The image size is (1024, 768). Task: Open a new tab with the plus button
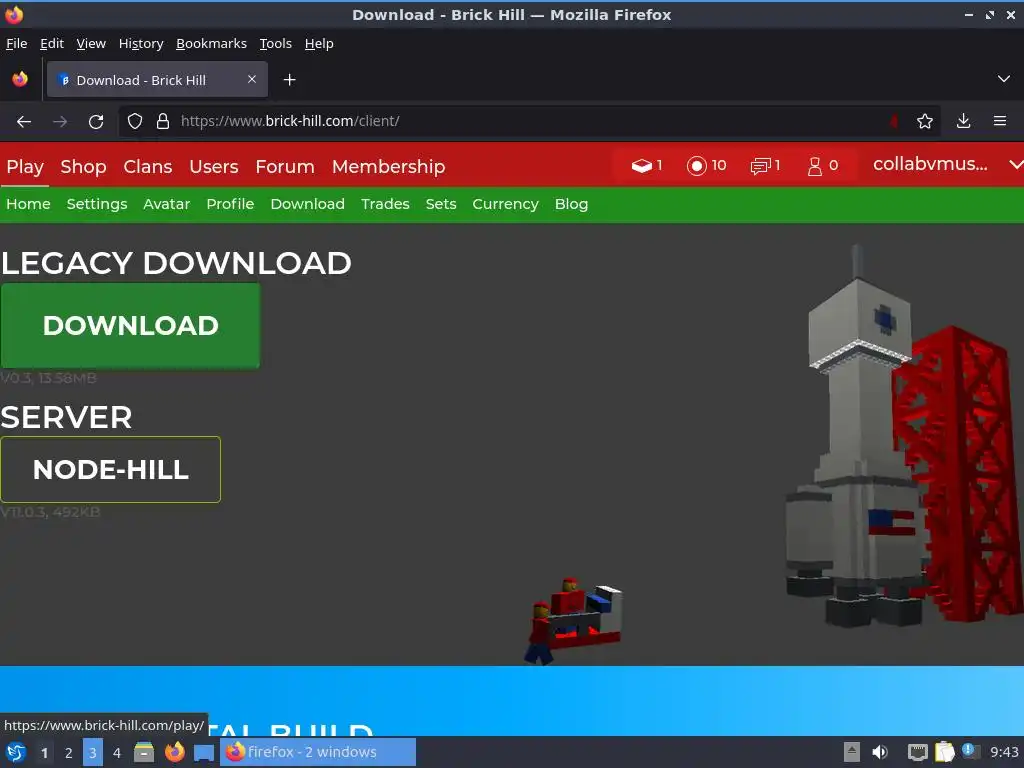point(289,80)
